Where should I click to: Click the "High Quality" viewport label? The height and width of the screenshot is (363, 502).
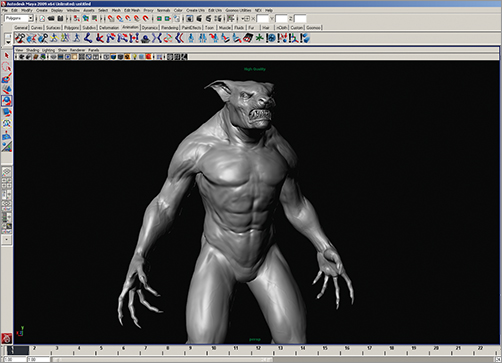click(255, 69)
